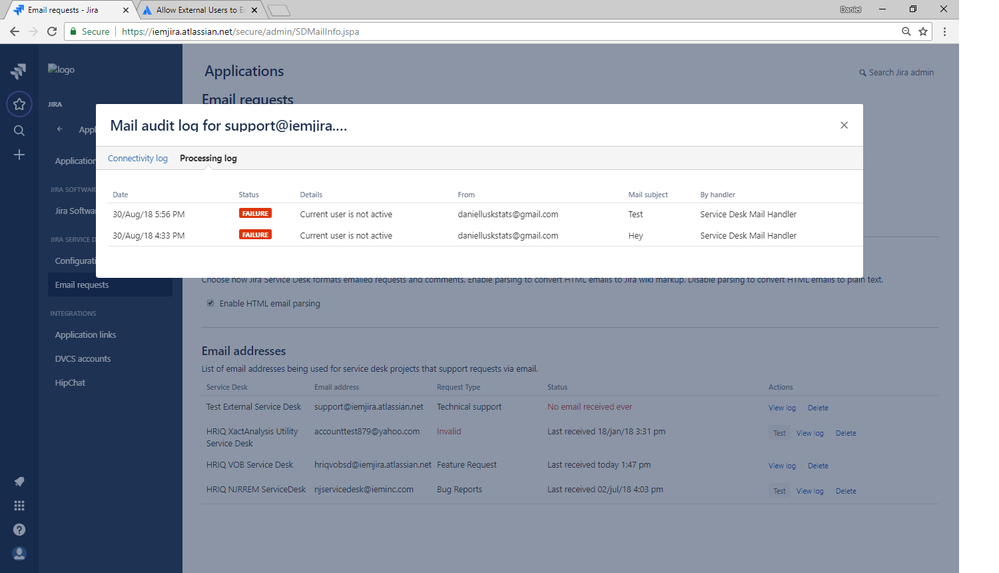Open the help question mark icon

pos(19,530)
